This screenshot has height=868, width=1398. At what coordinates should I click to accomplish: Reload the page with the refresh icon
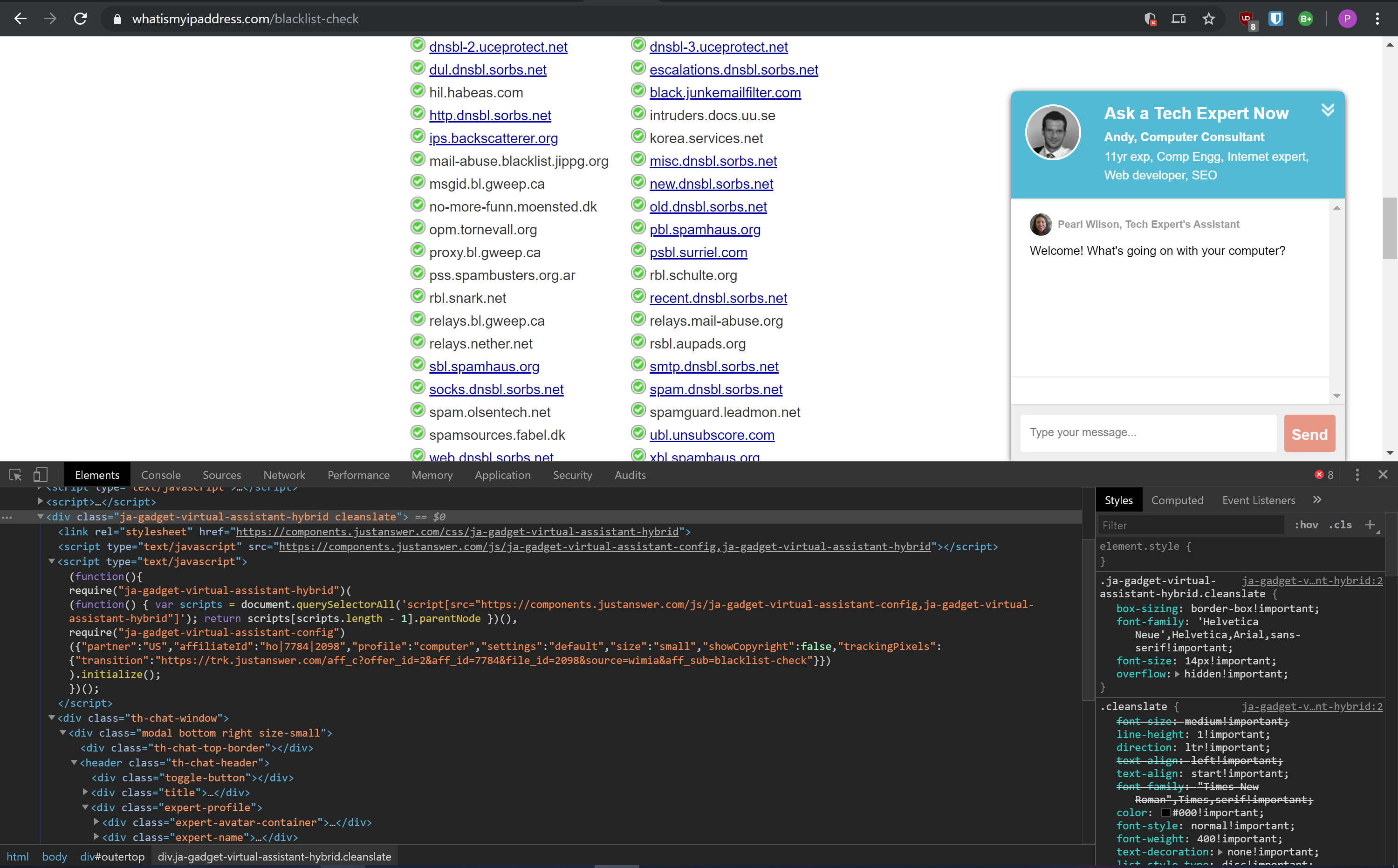[80, 18]
